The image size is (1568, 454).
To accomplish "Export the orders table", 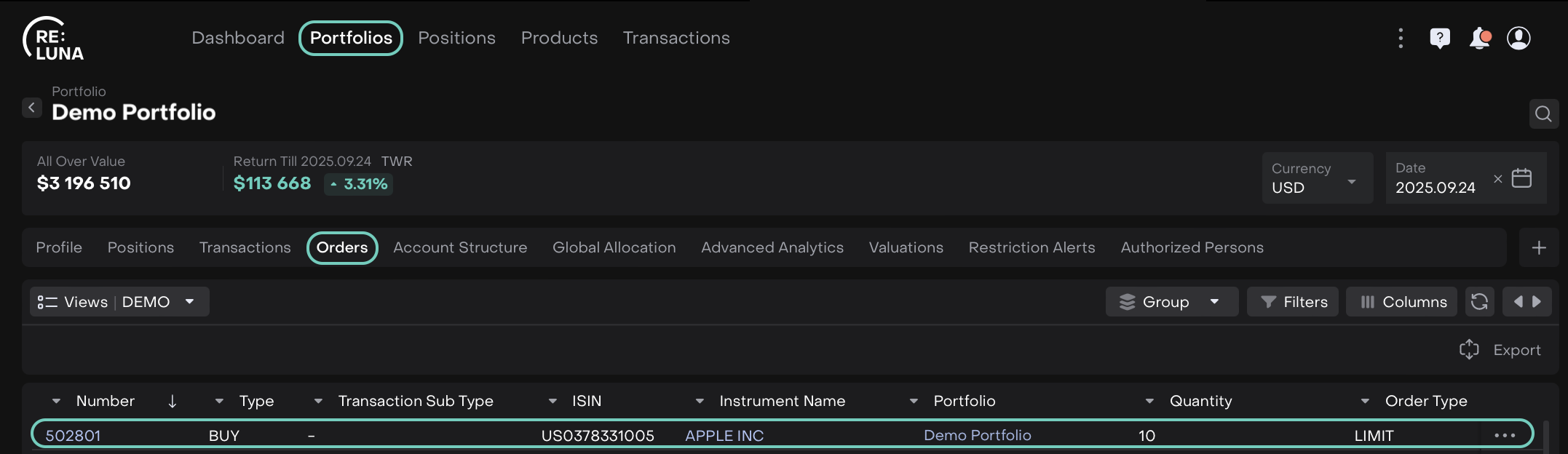I will pyautogui.click(x=1500, y=350).
